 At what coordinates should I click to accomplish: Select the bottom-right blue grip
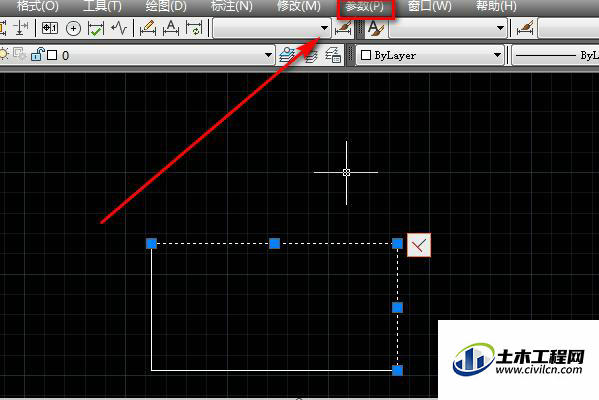tap(397, 370)
